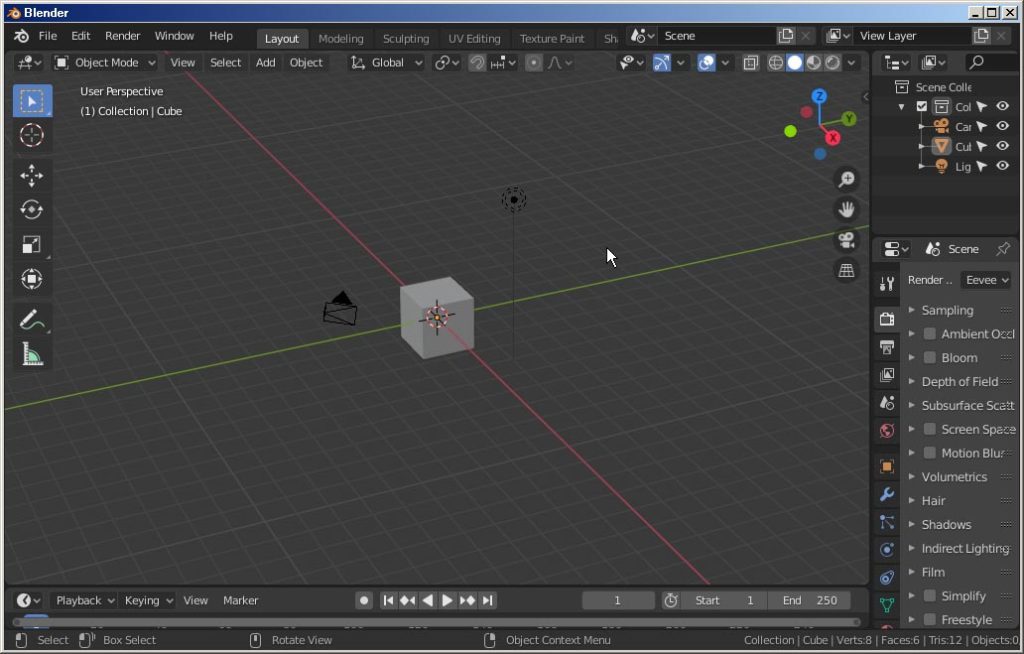Hide the Cube in the outliner

pos(1002,146)
